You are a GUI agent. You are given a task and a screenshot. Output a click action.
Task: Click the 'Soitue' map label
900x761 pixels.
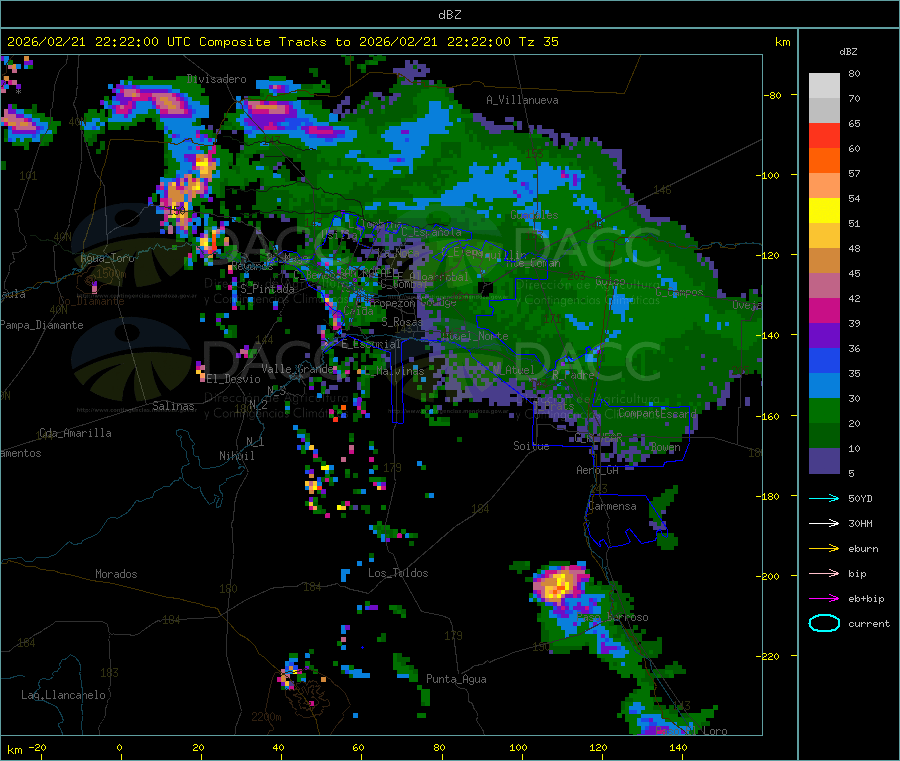531,446
